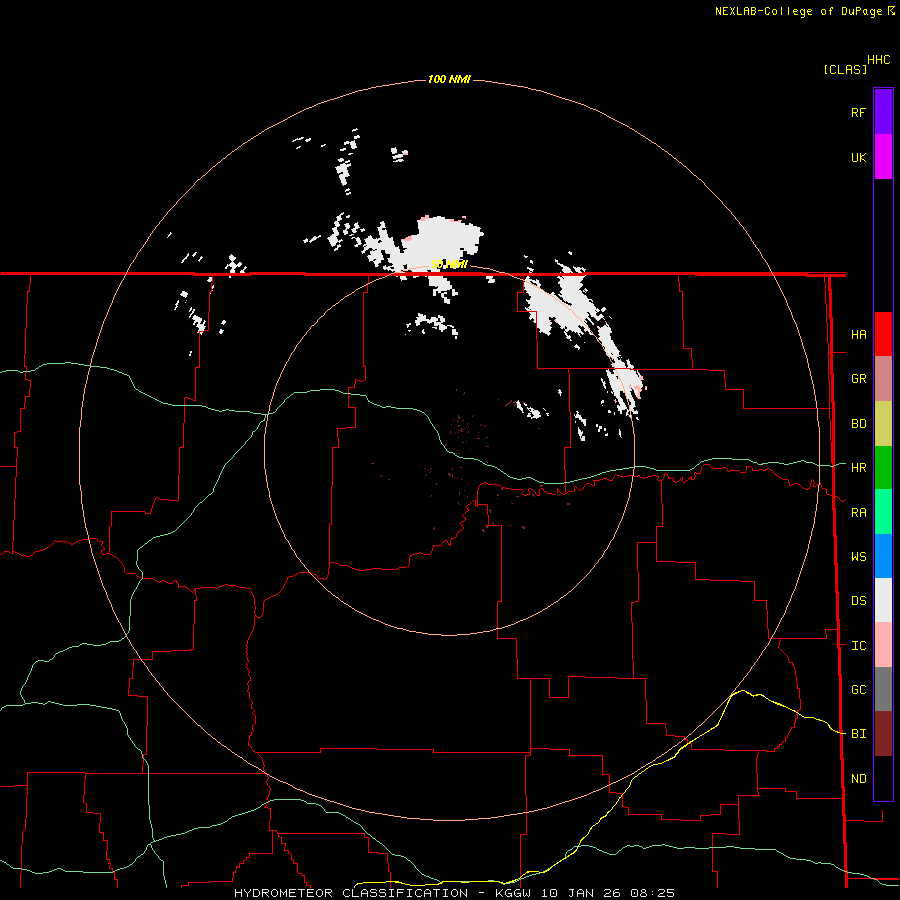The height and width of the screenshot is (900, 900).
Task: Click the 'BI' legend label
Action: point(858,734)
